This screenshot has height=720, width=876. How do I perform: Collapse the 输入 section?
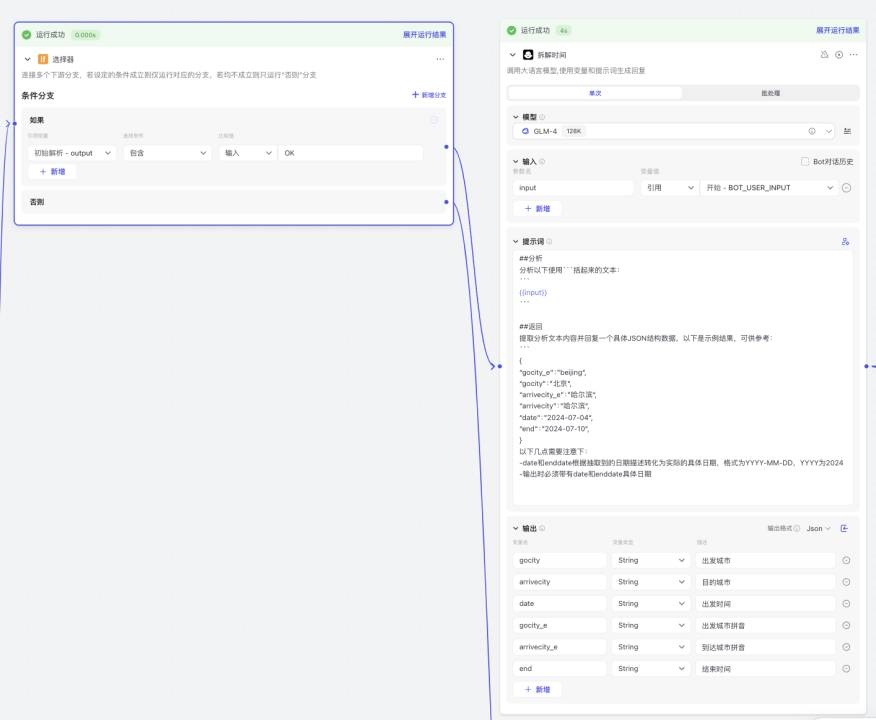coord(516,161)
